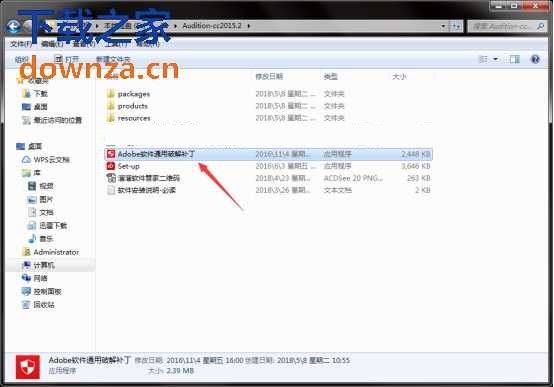Screen dimensions: 554x387
Task: Select the 软件安装说明-必读 text file icon
Action: [111, 190]
